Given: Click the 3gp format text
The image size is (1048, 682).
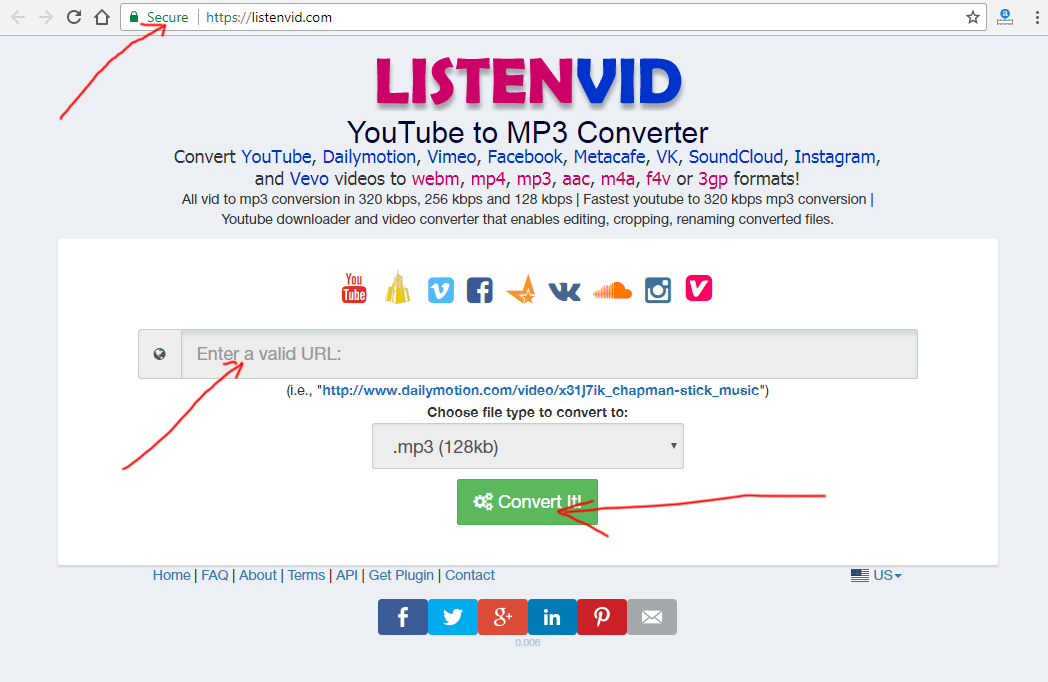Looking at the screenshot, I should pos(712,179).
